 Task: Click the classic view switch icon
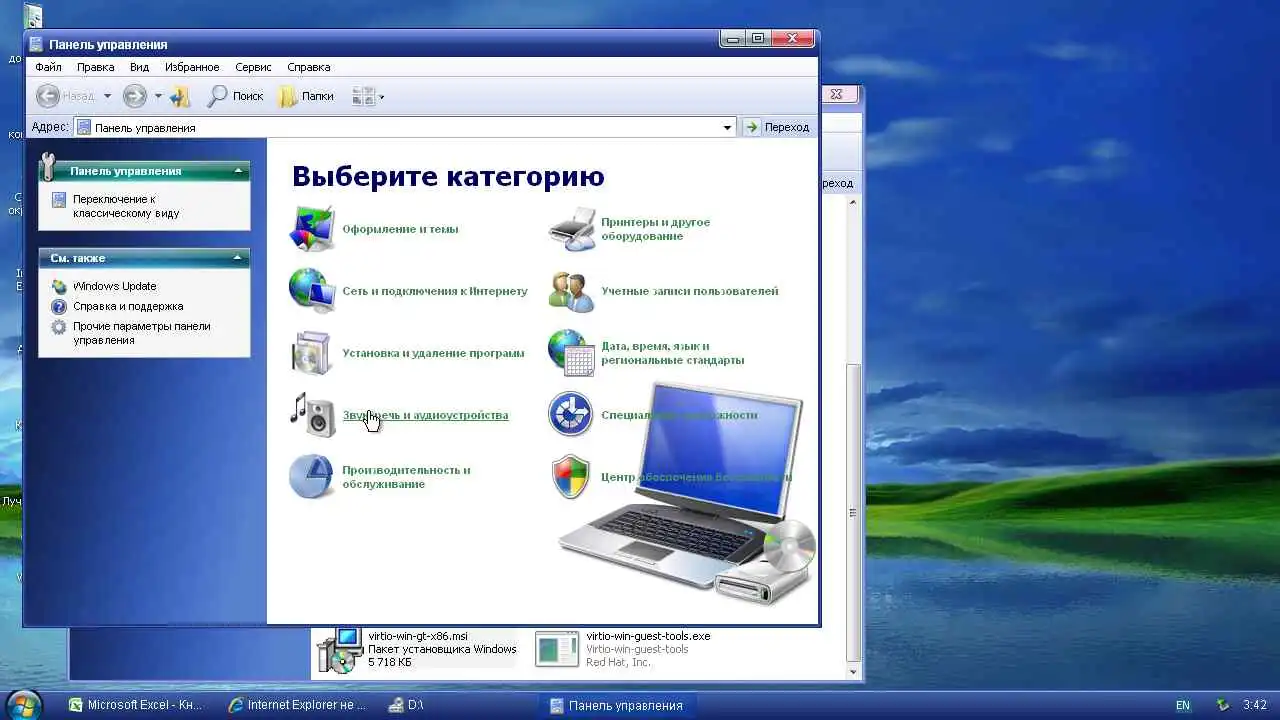coord(59,200)
